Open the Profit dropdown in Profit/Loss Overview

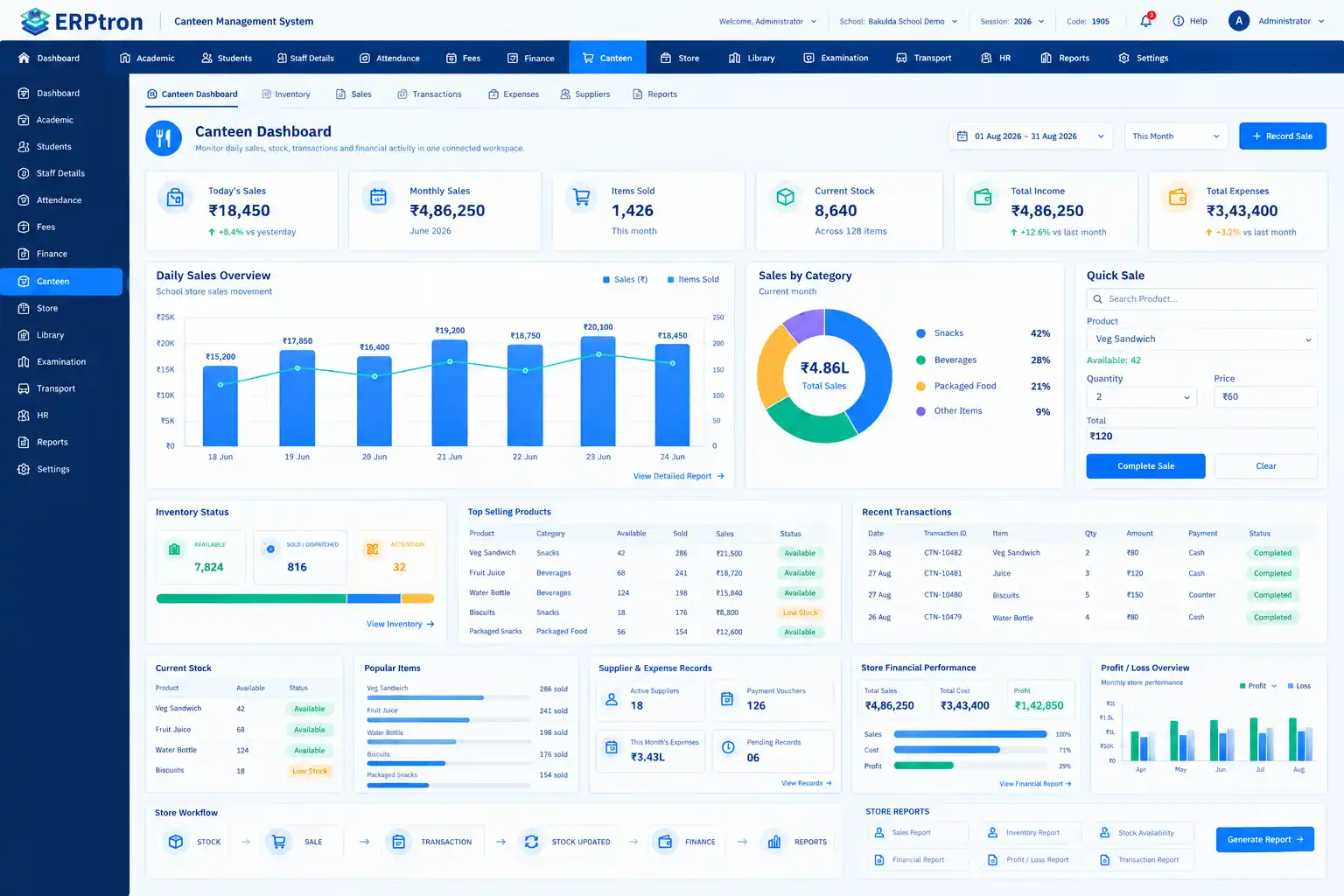point(1258,686)
